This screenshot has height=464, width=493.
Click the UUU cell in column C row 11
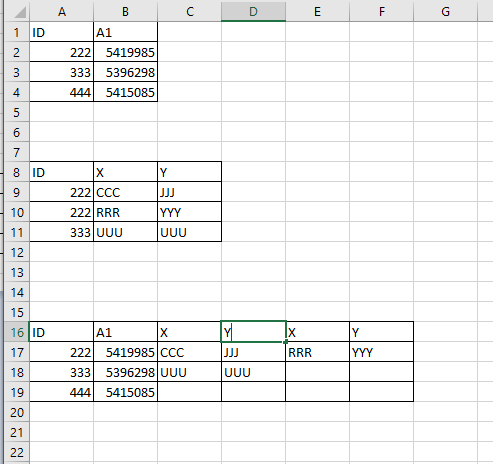[189, 232]
